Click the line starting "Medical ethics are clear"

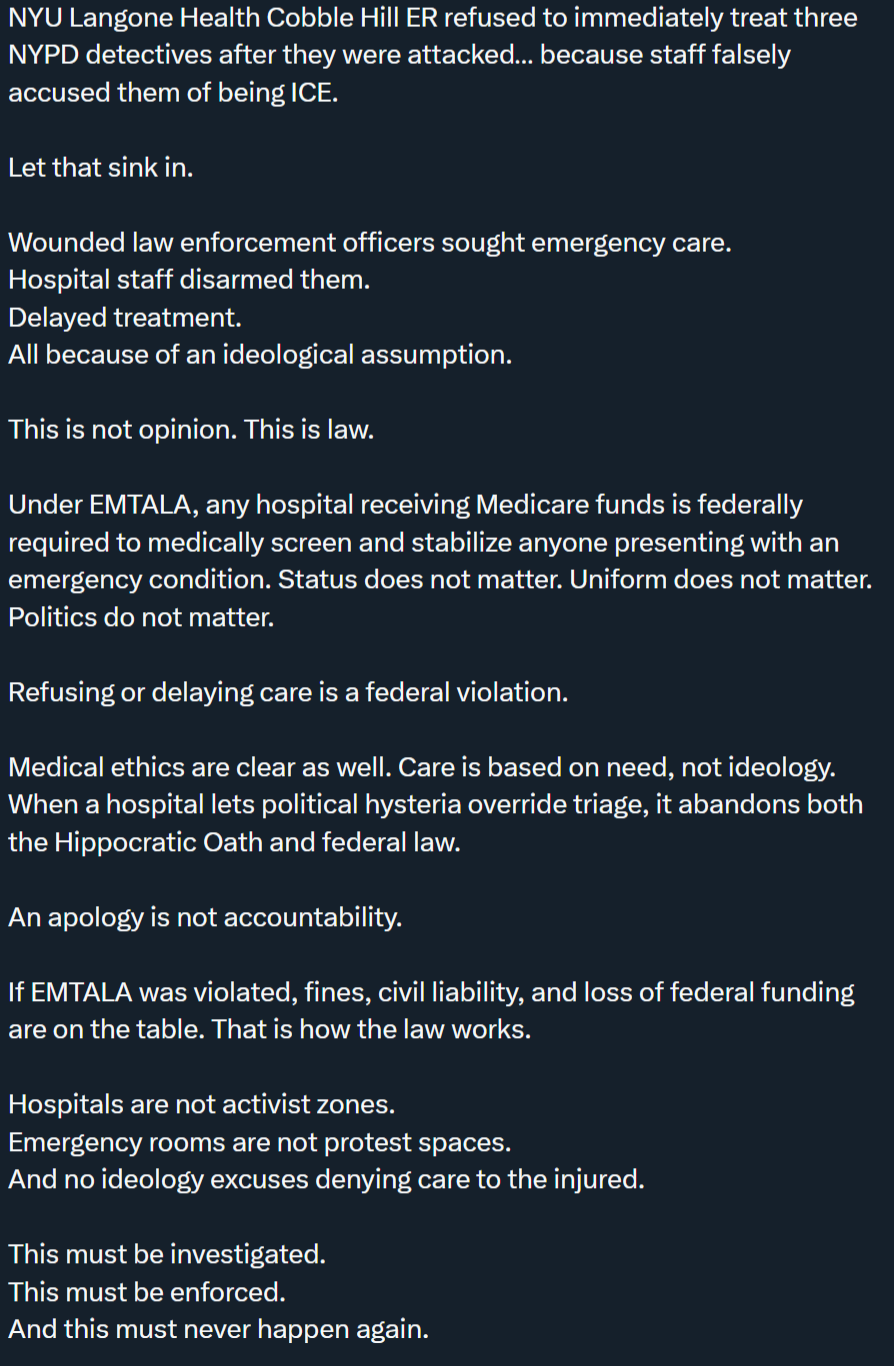(421, 767)
